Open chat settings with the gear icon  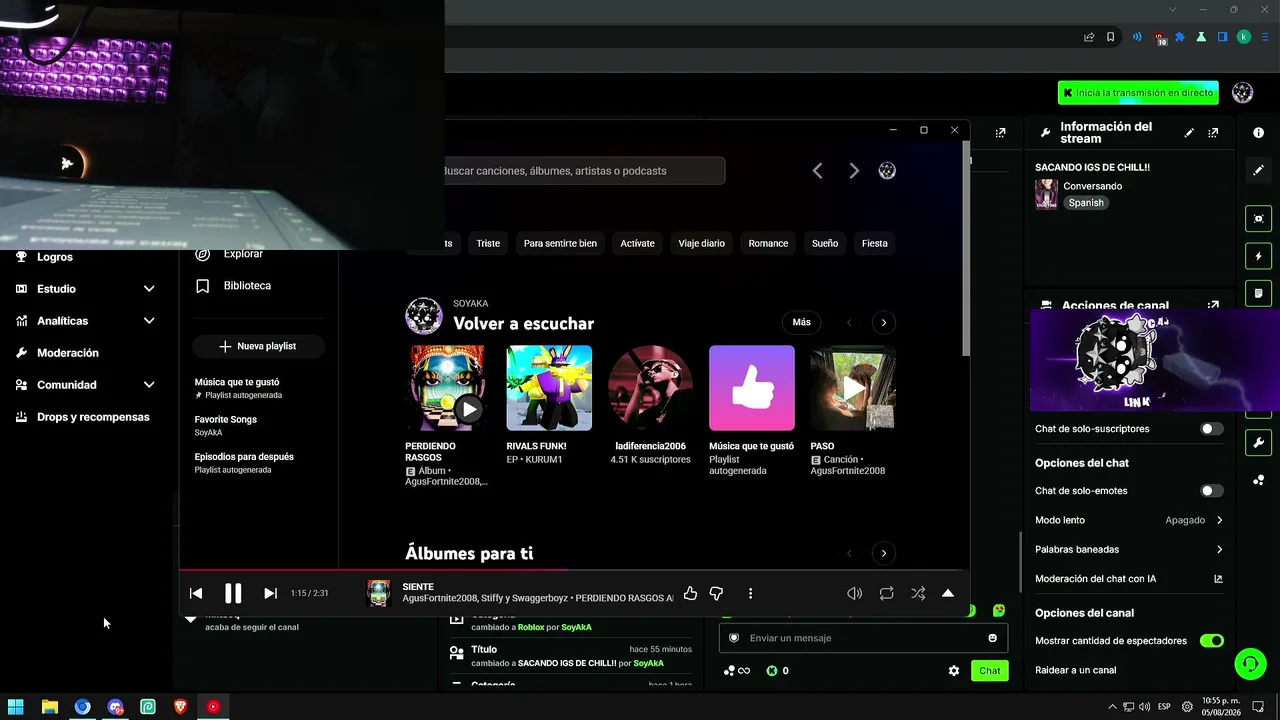click(x=954, y=671)
